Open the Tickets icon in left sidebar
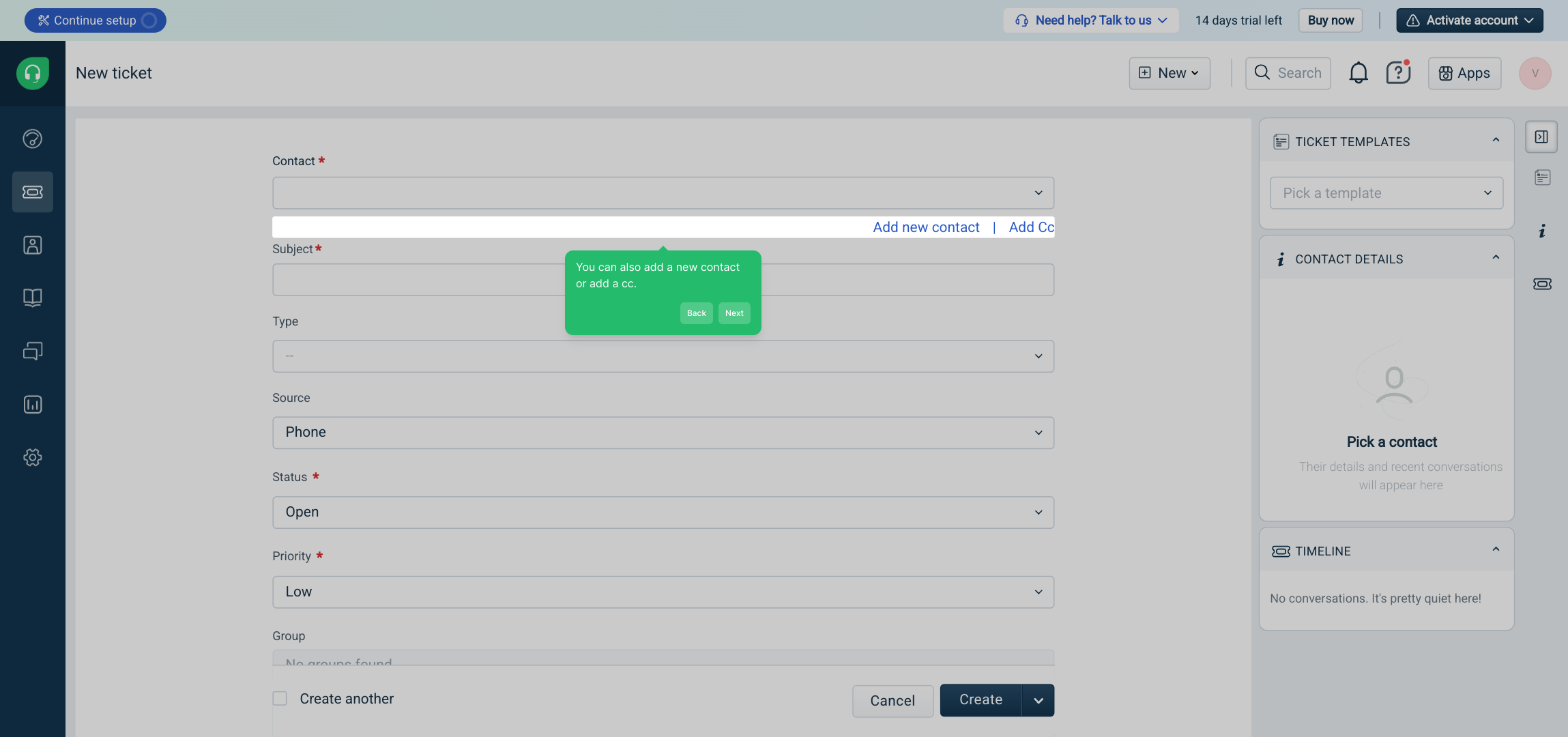Image resolution: width=1568 pixels, height=737 pixels. (x=32, y=192)
